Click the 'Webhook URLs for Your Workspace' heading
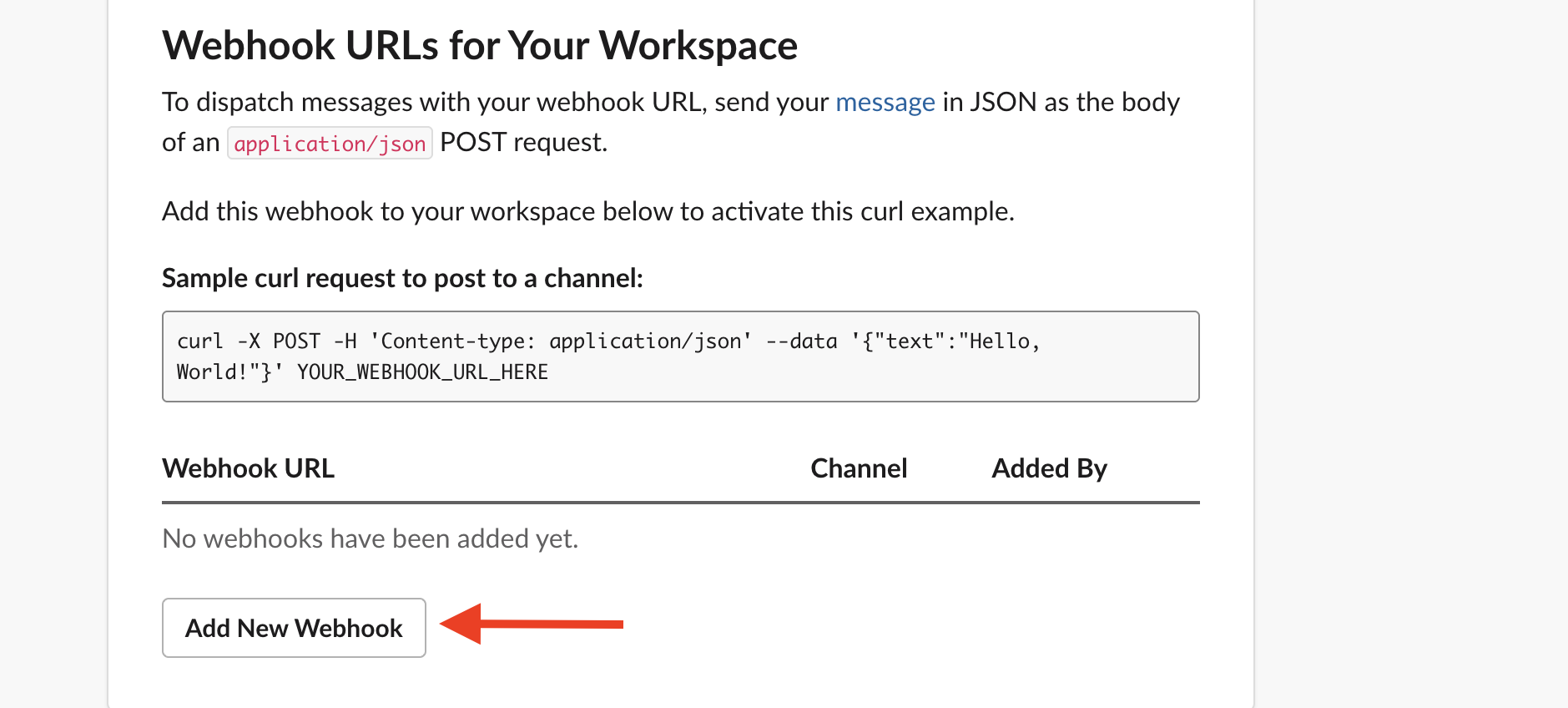 [480, 46]
